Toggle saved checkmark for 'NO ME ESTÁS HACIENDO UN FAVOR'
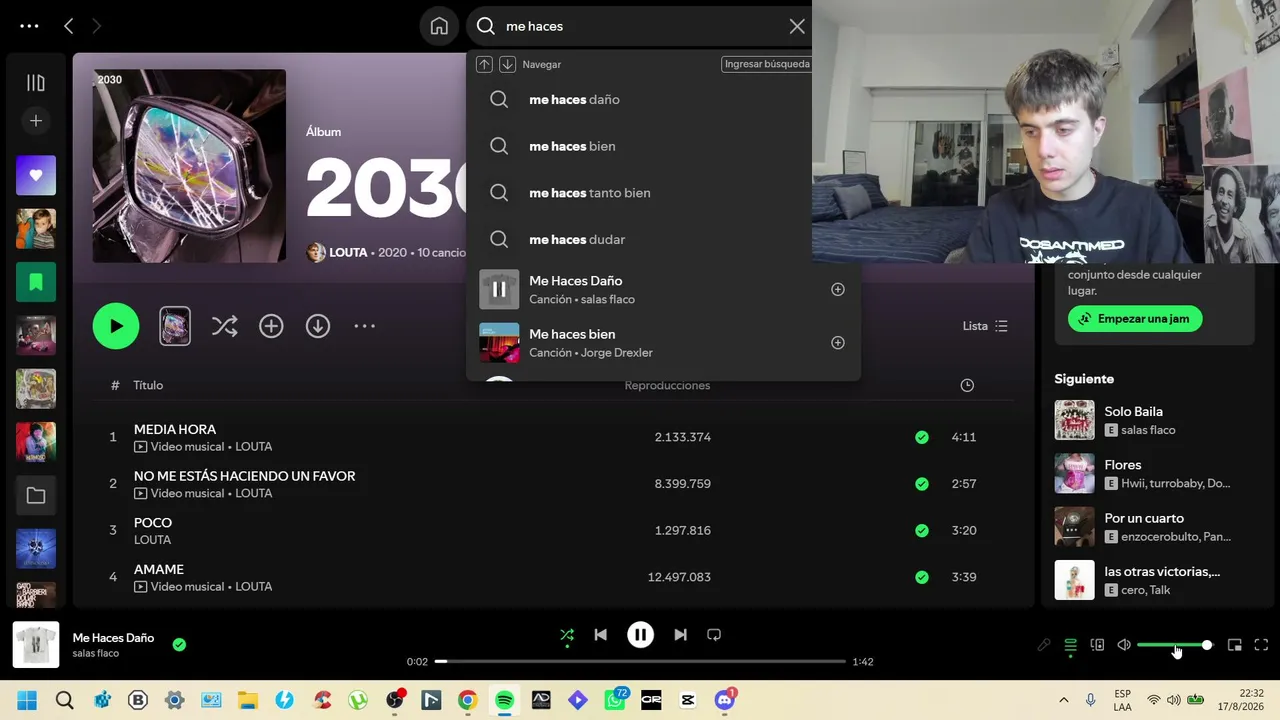Screen dimensions: 1280x720 921,484
